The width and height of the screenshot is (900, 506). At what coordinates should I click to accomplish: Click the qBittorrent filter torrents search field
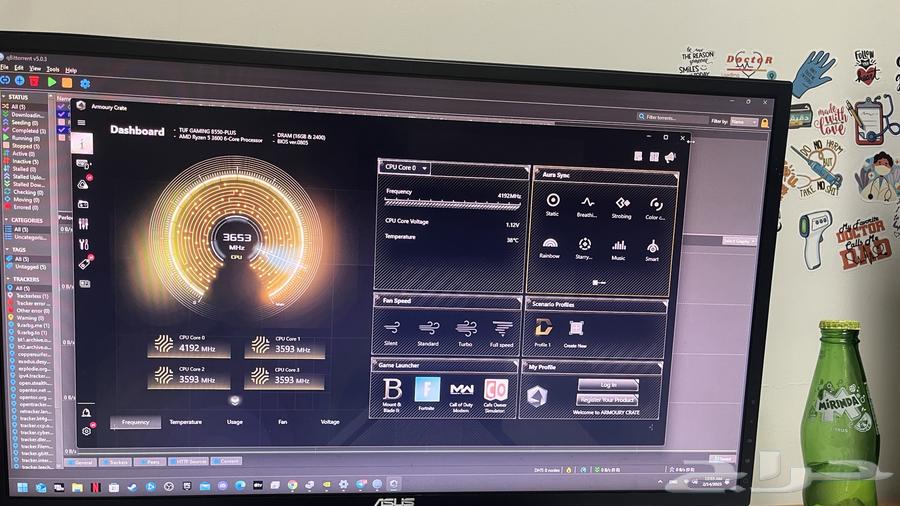pos(673,118)
